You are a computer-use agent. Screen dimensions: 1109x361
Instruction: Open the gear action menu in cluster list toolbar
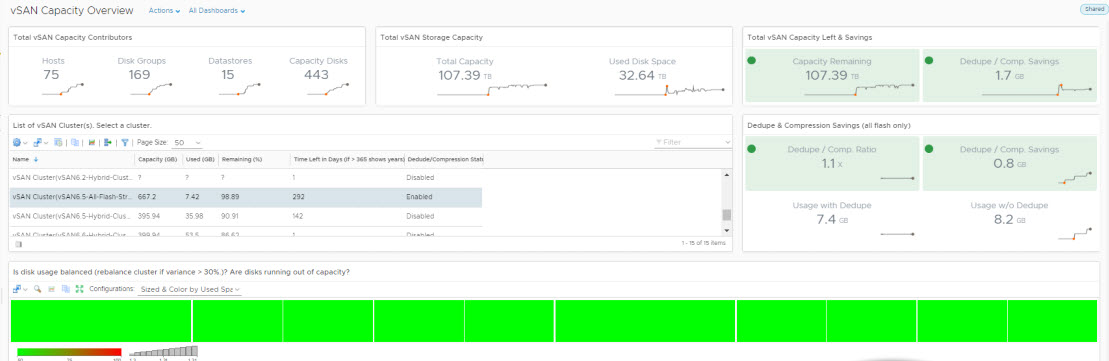pos(19,142)
